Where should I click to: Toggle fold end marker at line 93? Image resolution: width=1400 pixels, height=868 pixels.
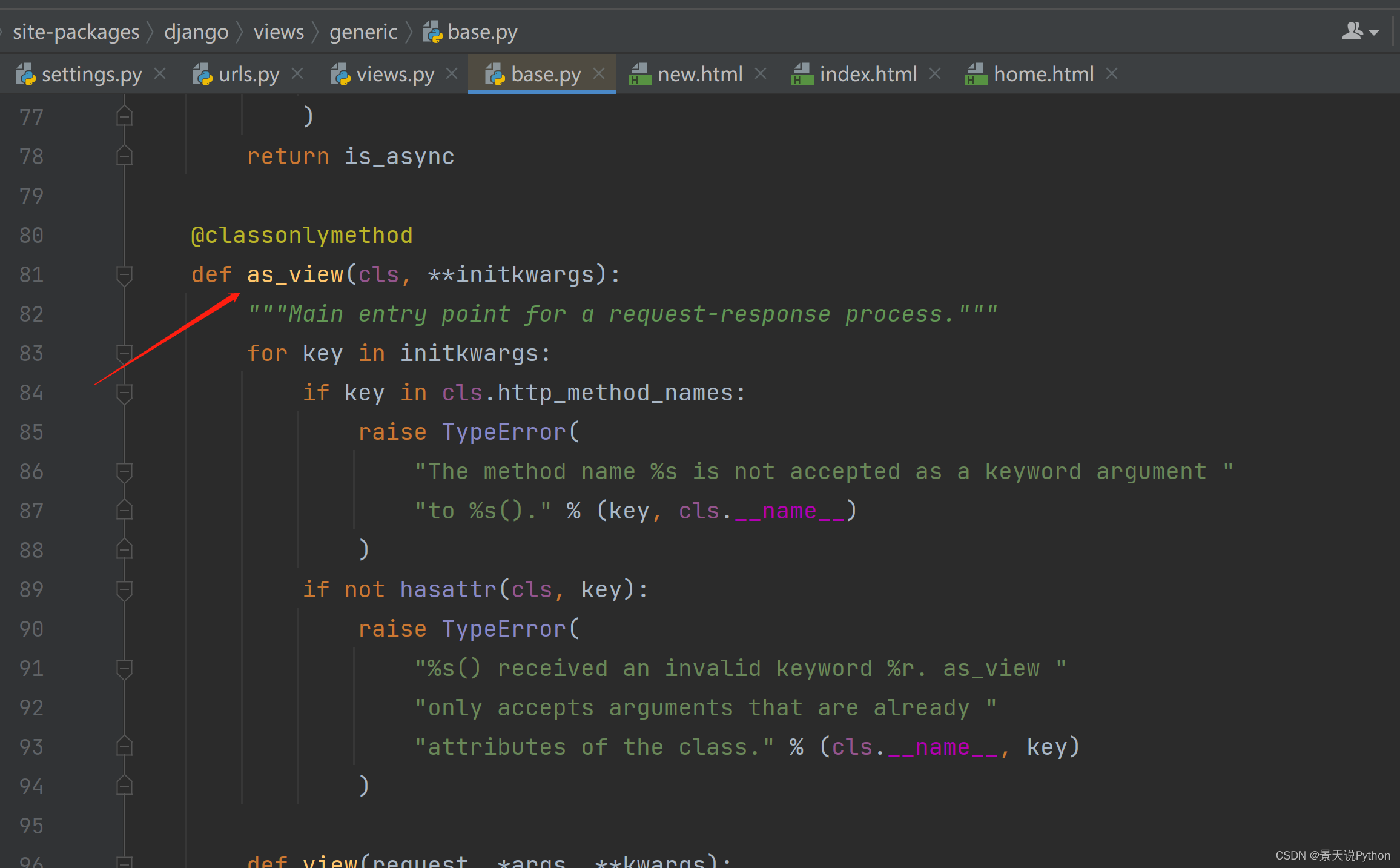click(x=125, y=747)
